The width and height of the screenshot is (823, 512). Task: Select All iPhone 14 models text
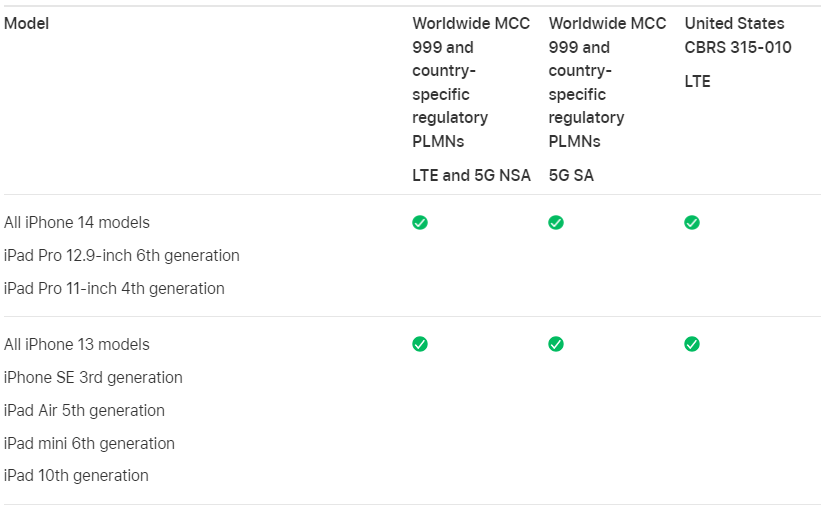click(77, 223)
